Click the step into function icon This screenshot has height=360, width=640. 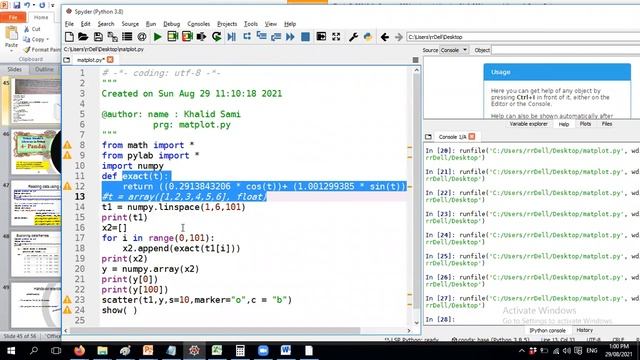[x=261, y=36]
